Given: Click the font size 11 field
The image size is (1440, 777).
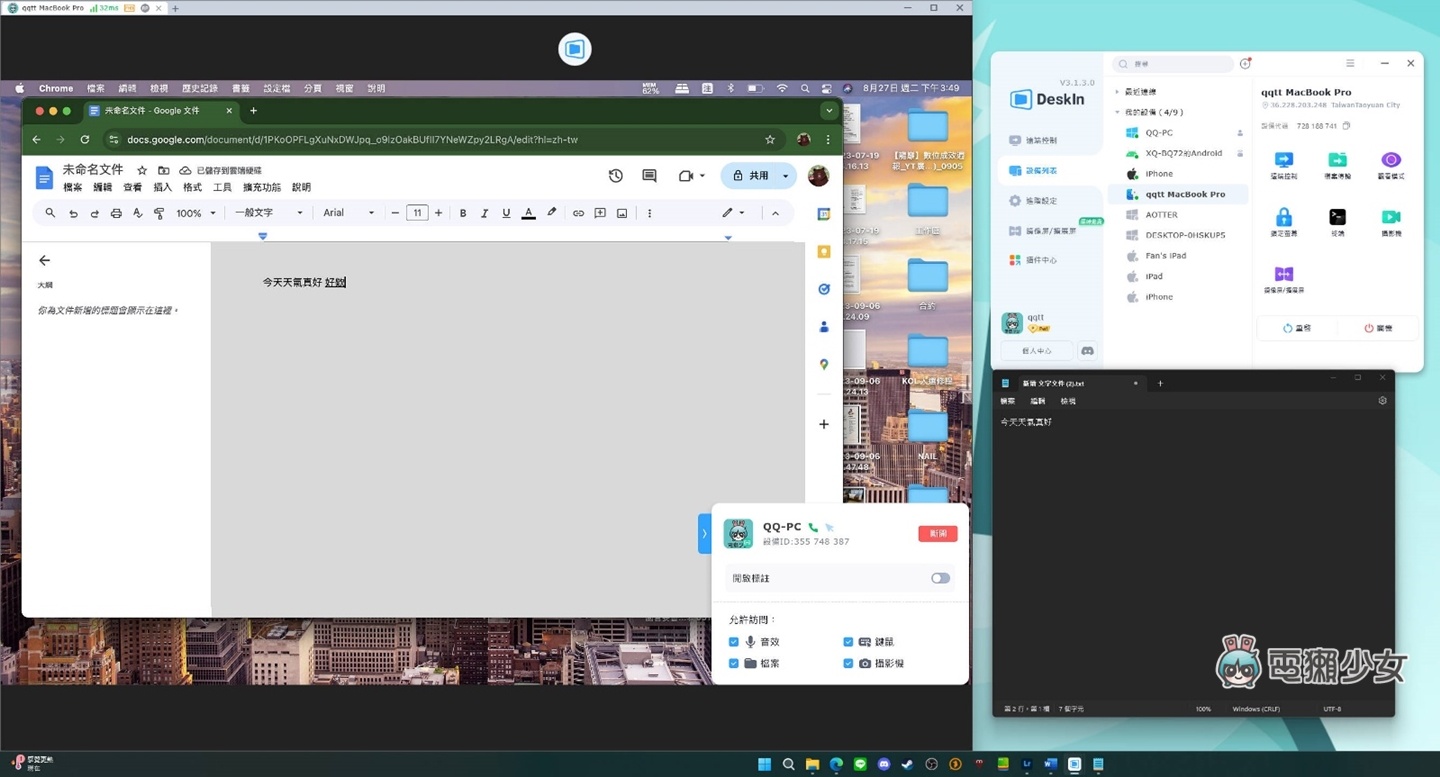Looking at the screenshot, I should tap(417, 213).
